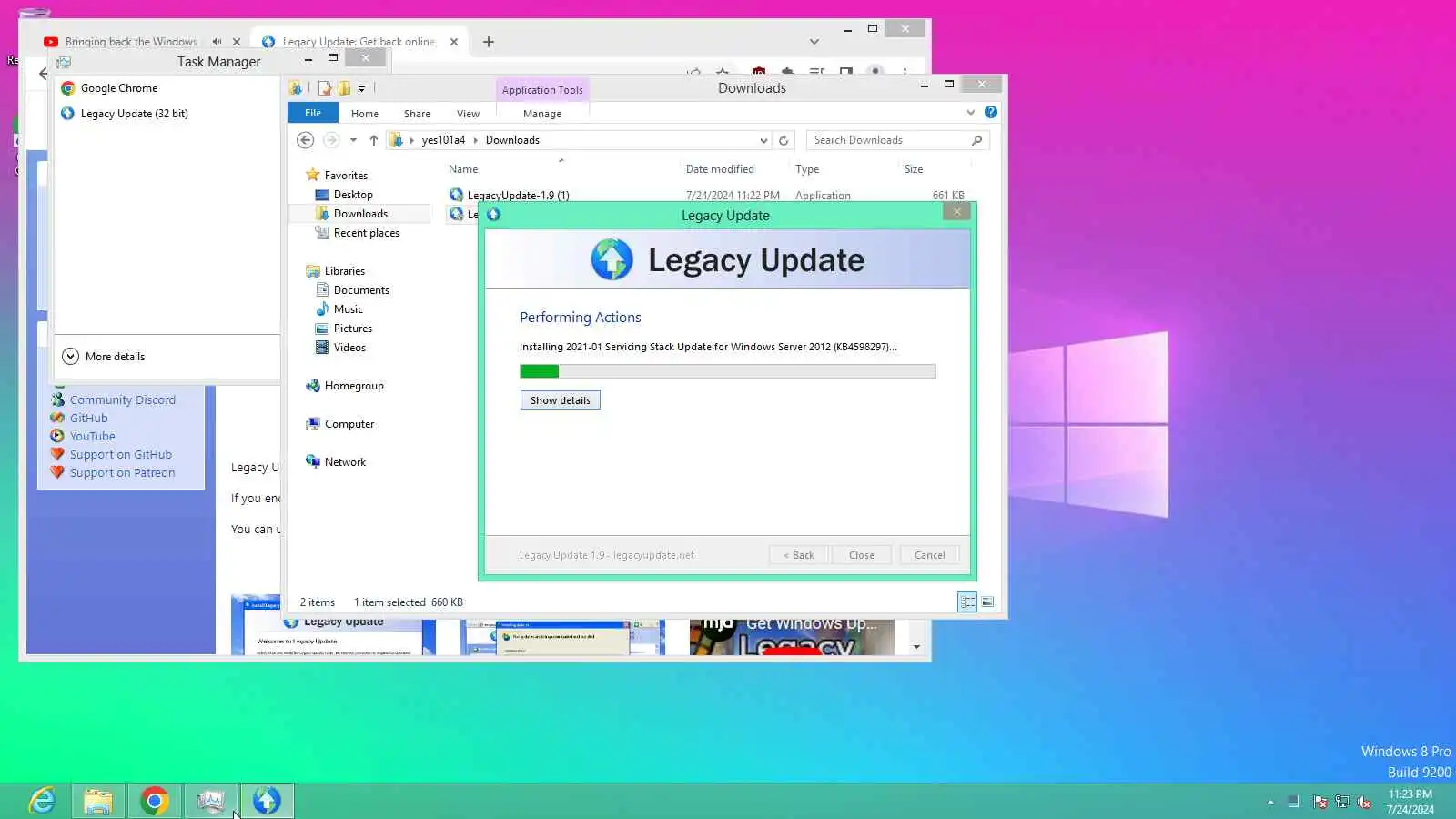Image resolution: width=1456 pixels, height=819 pixels.
Task: Open the Community Discord link
Action: 123,400
